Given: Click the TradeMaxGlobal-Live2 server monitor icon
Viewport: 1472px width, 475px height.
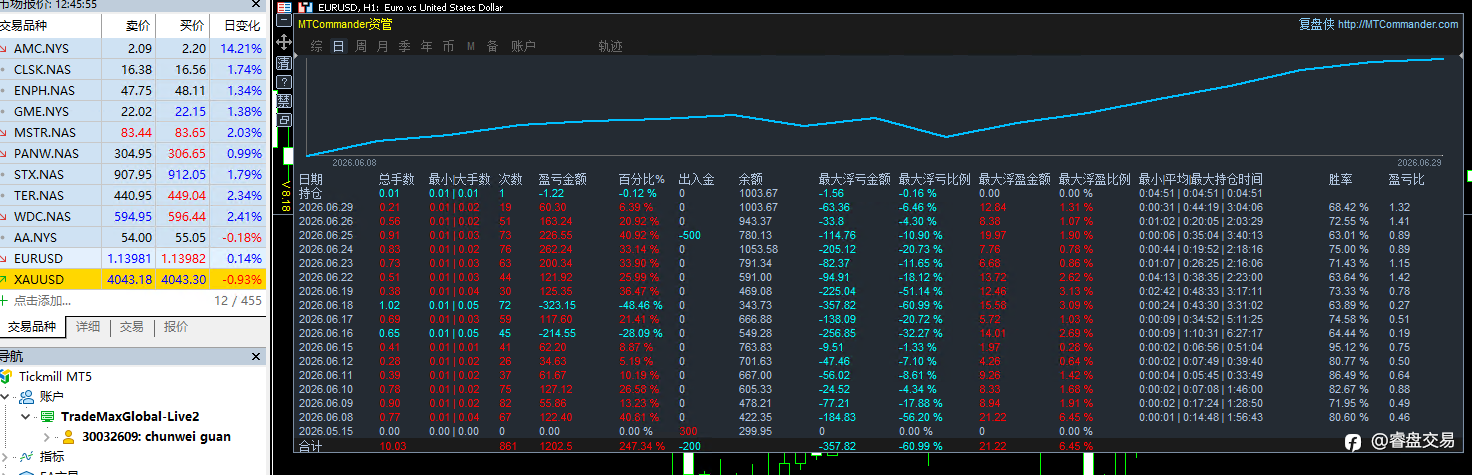Looking at the screenshot, I should 46,416.
